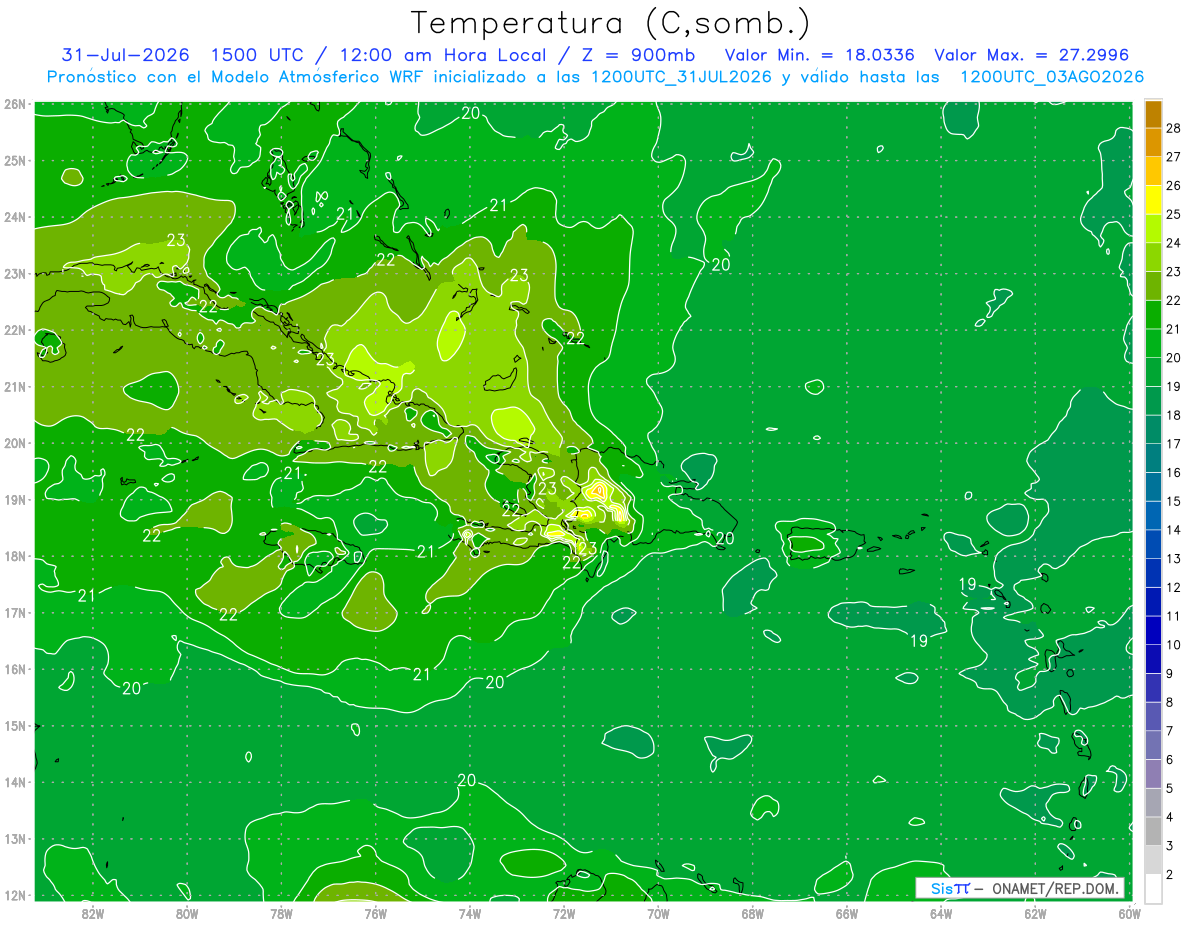Image resolution: width=1200 pixels, height=927 pixels.
Task: Select the "31-Jul-2026" date text
Action: [126, 55]
